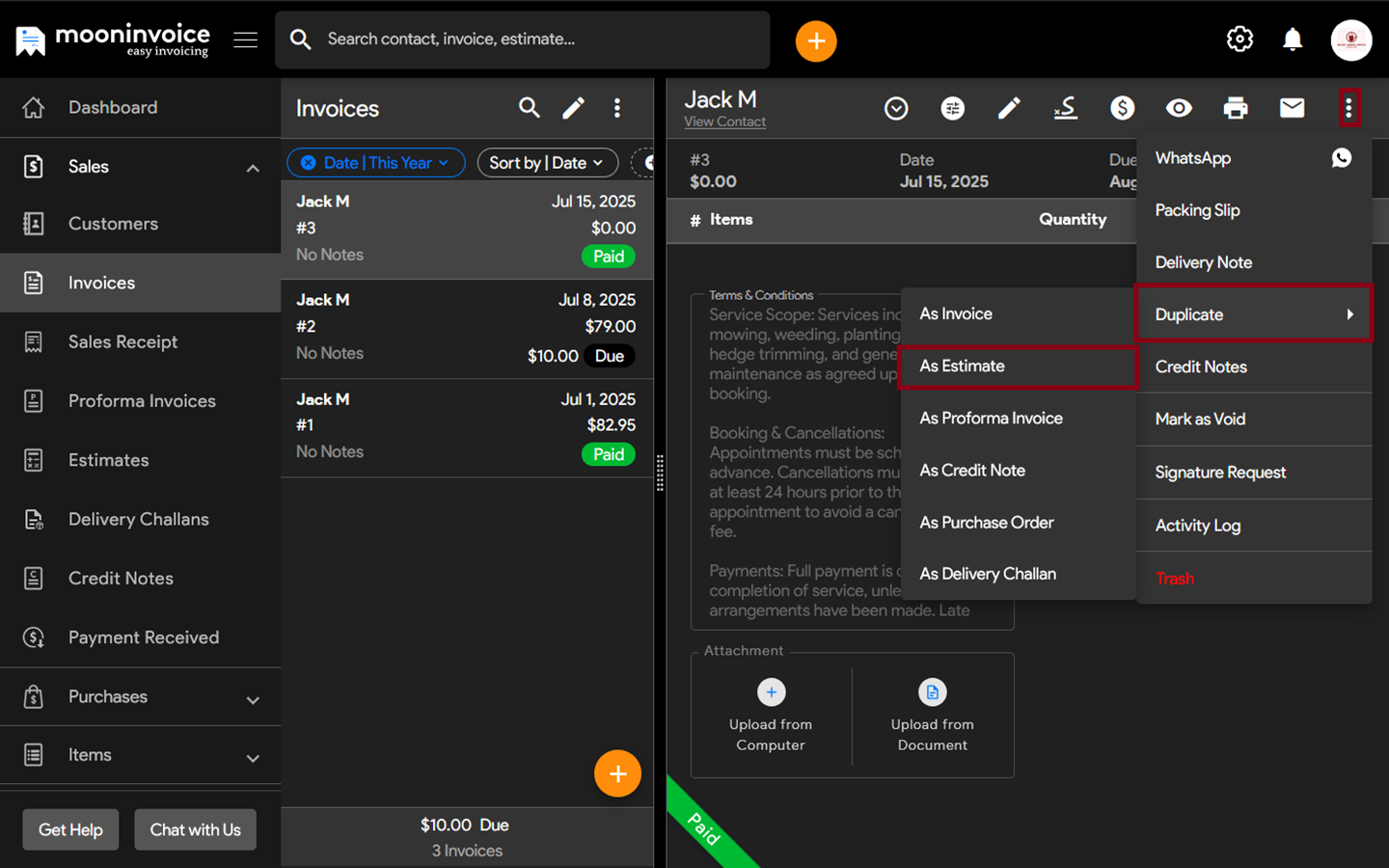Click the check-circle icon for Jack M invoice

896,108
